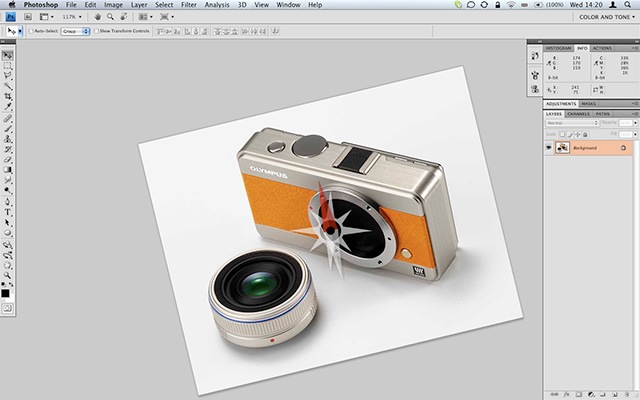This screenshot has width=640, height=400.
Task: Click the foreground color swatch
Action: tap(5, 293)
